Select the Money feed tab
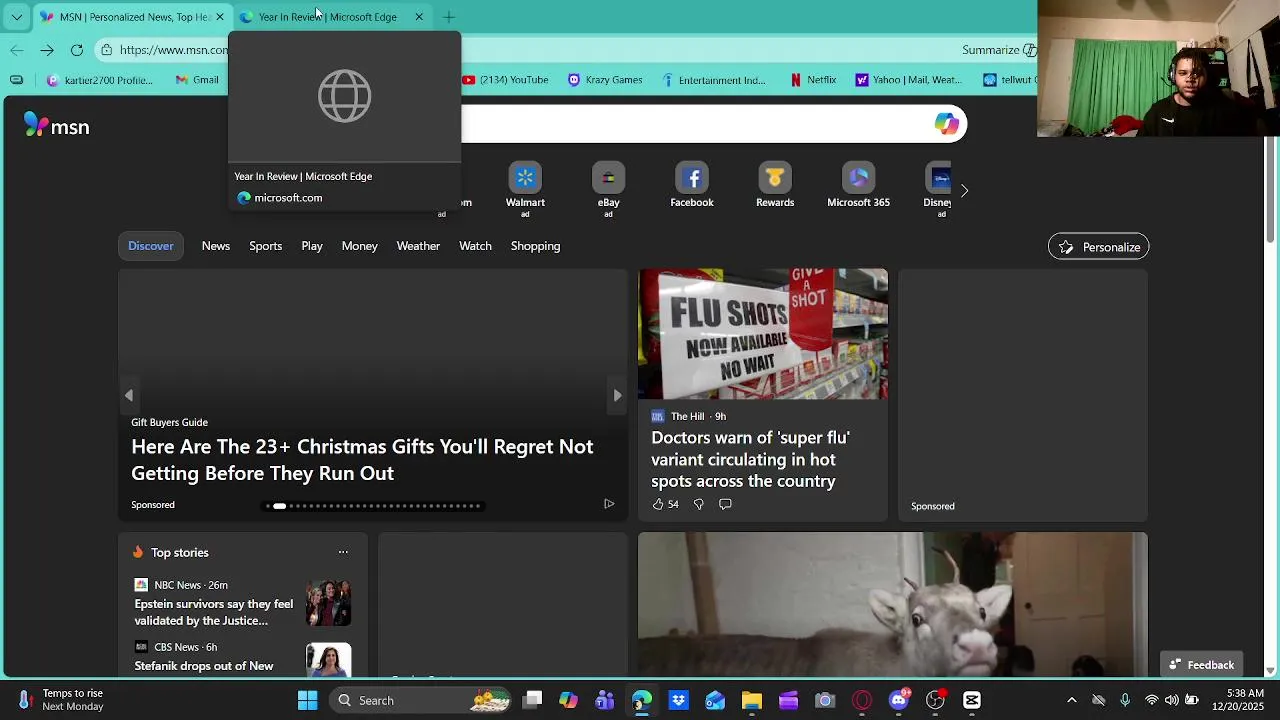 click(359, 246)
